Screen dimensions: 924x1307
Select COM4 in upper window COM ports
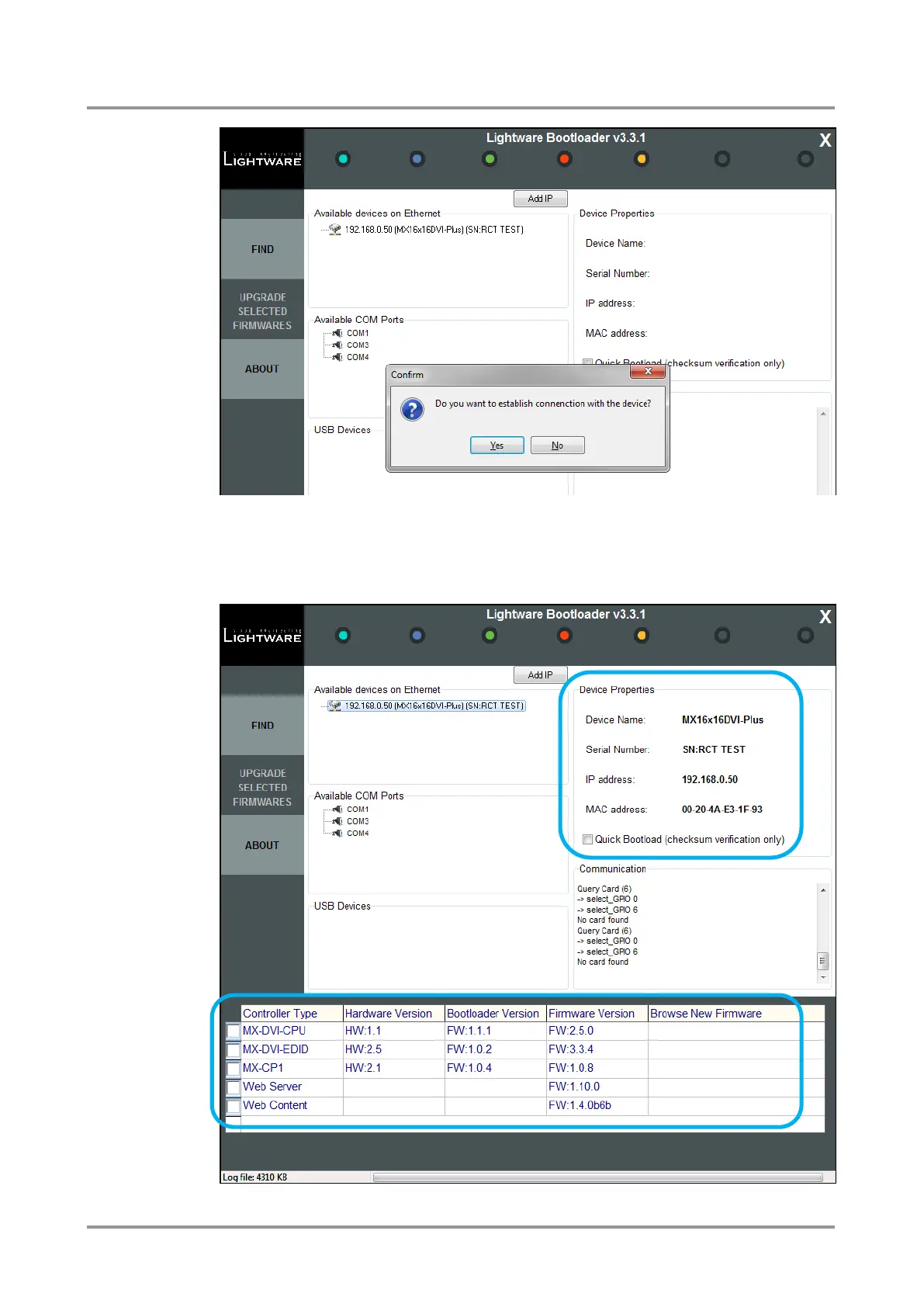[358, 357]
